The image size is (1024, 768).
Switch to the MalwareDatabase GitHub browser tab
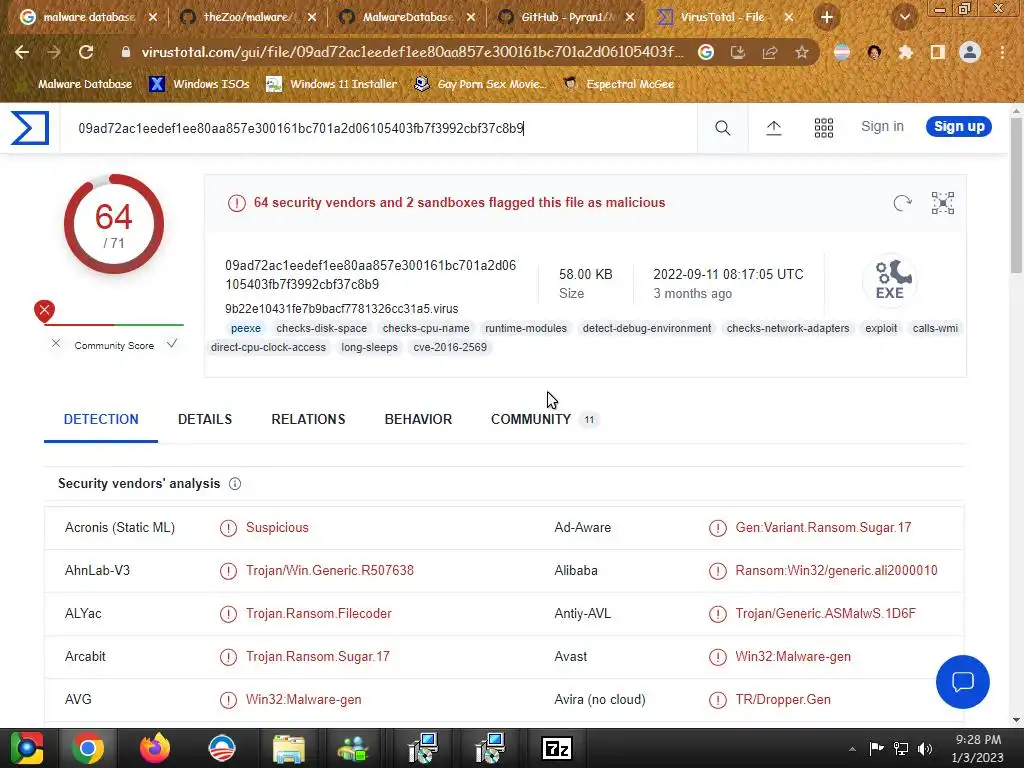408,18
